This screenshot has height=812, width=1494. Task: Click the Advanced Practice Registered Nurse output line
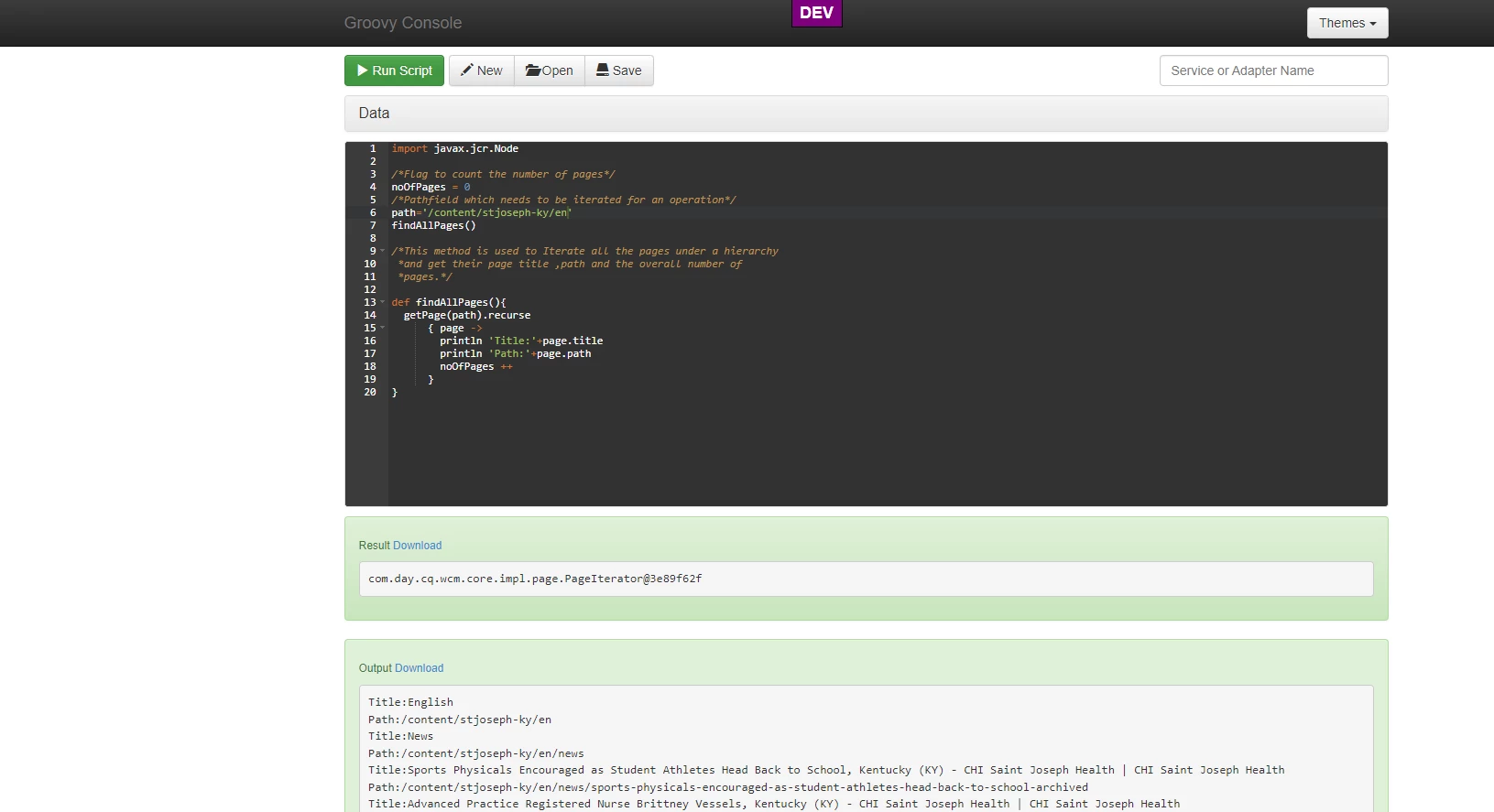point(774,804)
